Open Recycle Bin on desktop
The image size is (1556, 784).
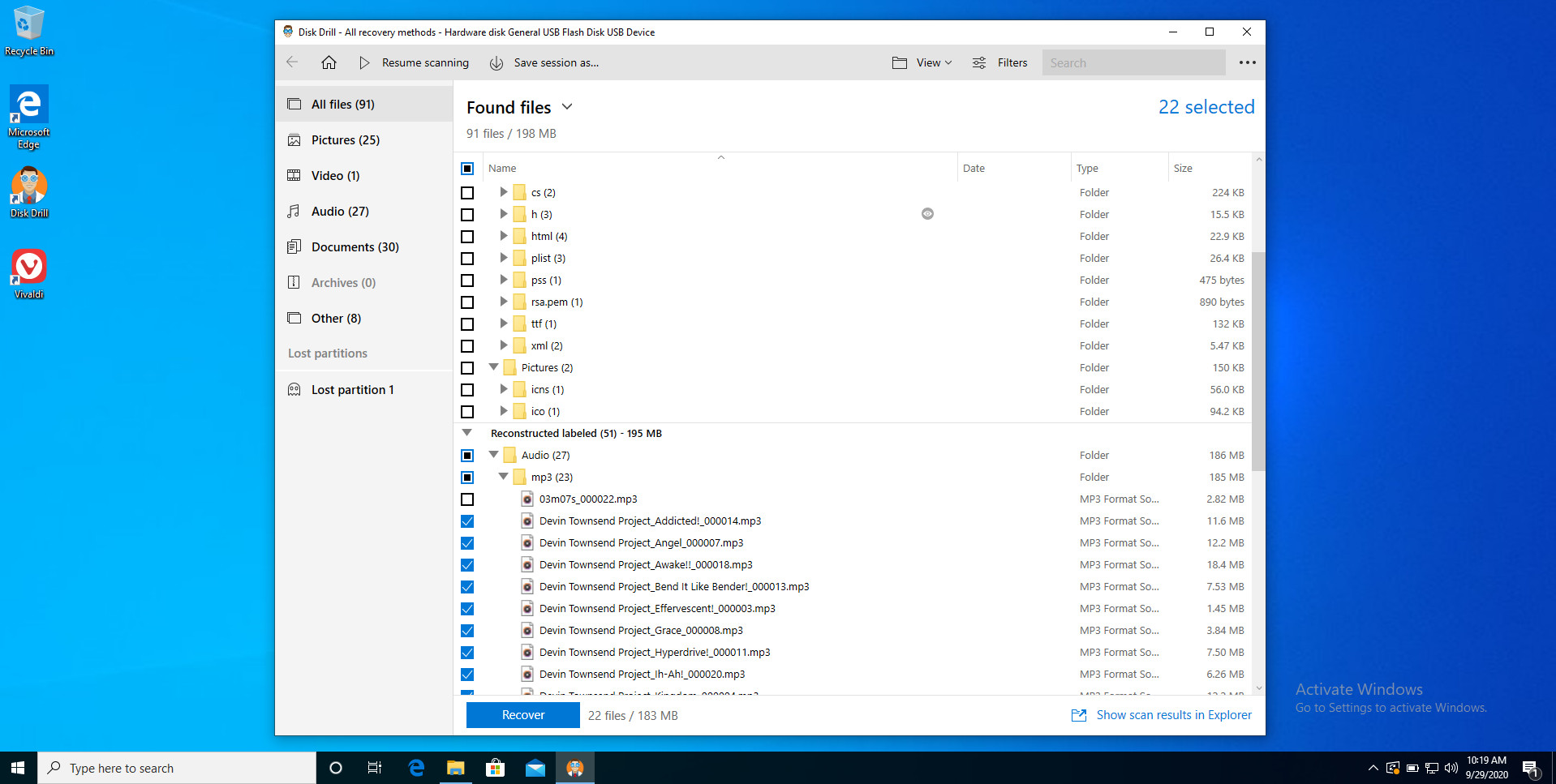tap(29, 32)
